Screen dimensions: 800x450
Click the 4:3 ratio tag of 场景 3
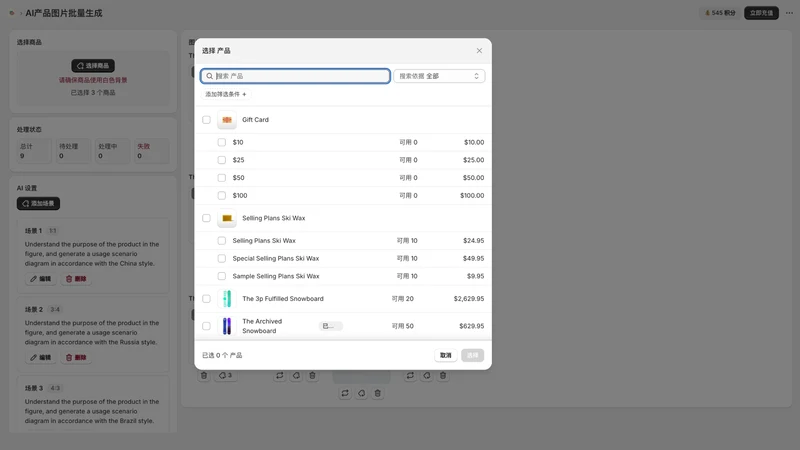point(55,388)
